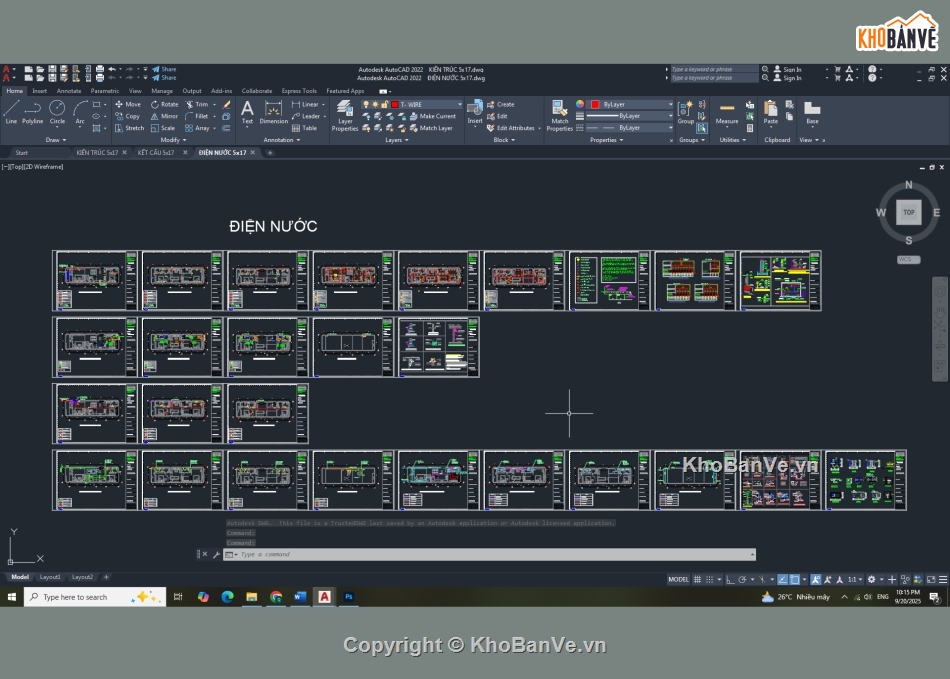Click the Polyline tool

[33, 110]
